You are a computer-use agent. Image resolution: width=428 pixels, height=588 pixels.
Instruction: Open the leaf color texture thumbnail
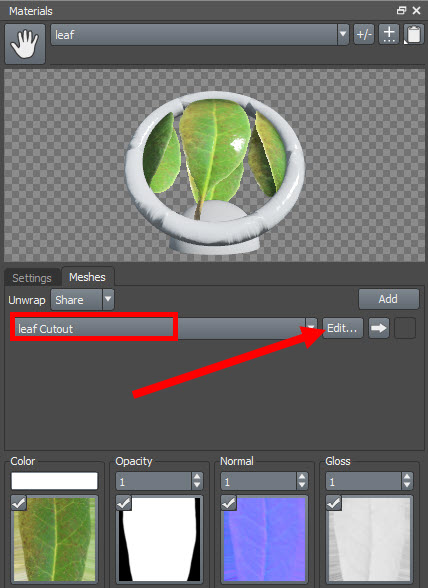[x=55, y=539]
